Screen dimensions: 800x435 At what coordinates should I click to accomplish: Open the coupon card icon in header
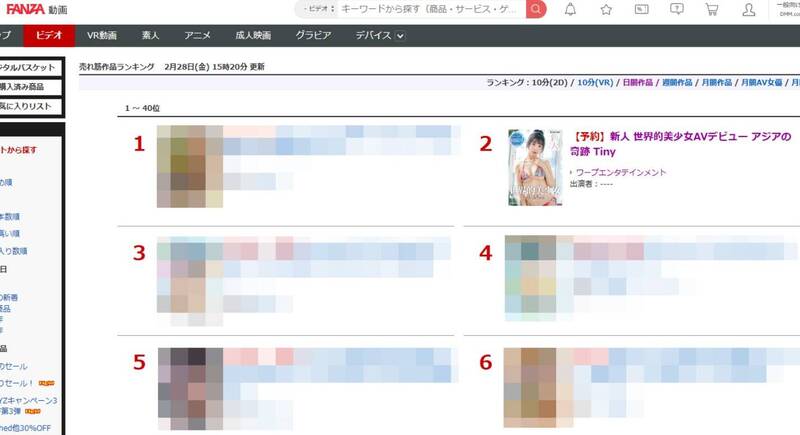(x=641, y=9)
